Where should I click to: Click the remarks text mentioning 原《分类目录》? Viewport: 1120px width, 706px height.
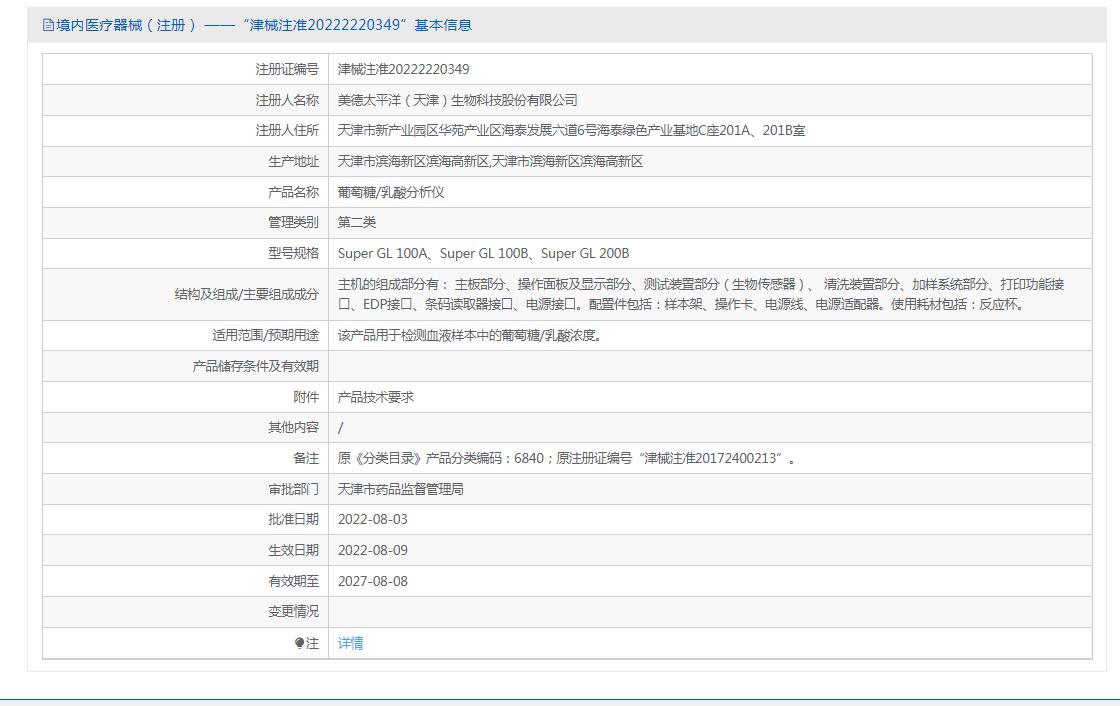point(567,458)
